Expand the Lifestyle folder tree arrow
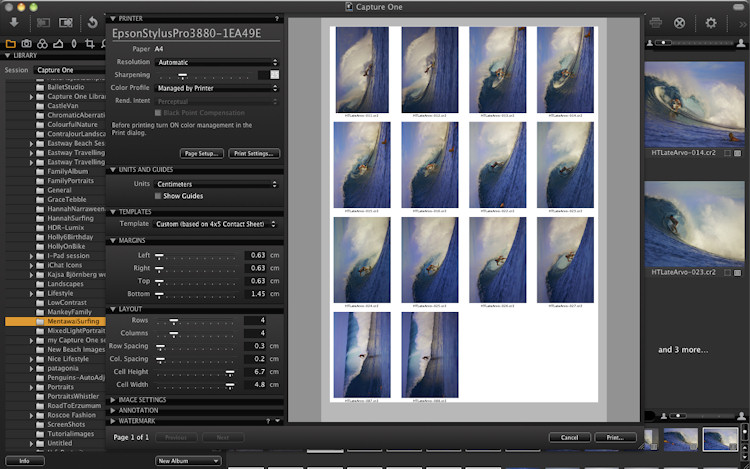 click(x=32, y=294)
